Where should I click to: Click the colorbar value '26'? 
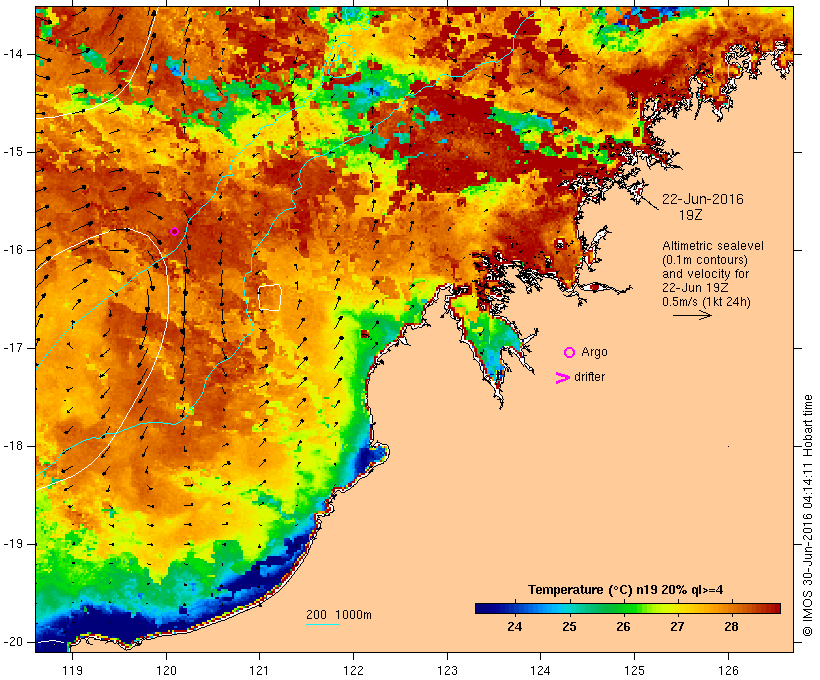pos(623,627)
